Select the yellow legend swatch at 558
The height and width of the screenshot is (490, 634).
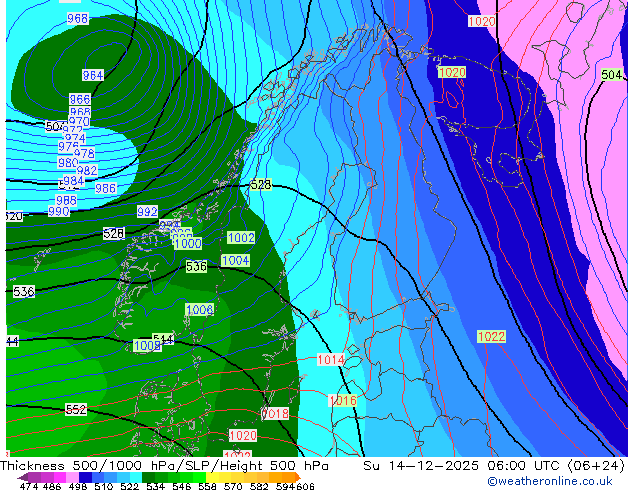pyautogui.click(x=213, y=477)
